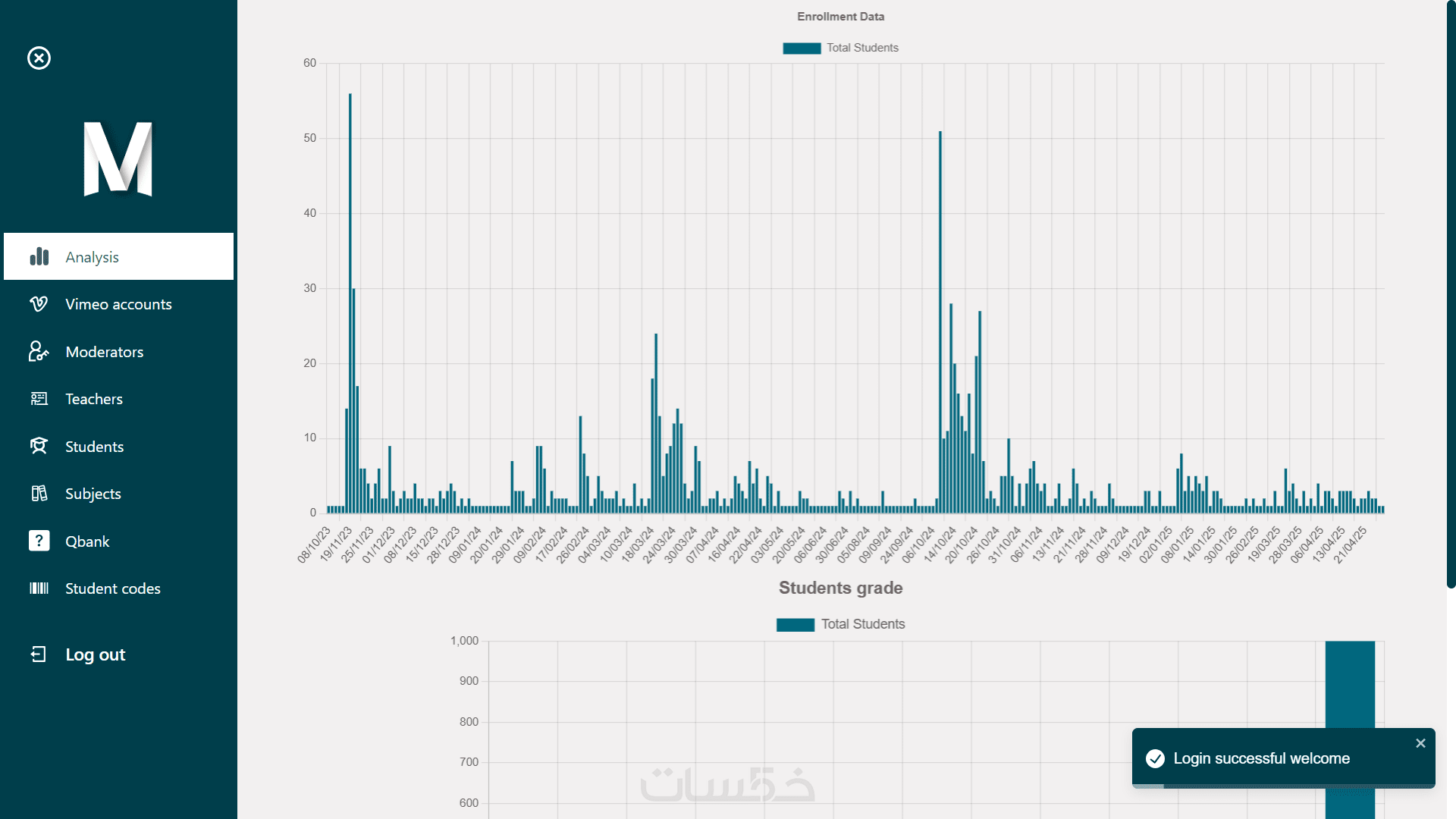Open the Student codes page

point(112,588)
